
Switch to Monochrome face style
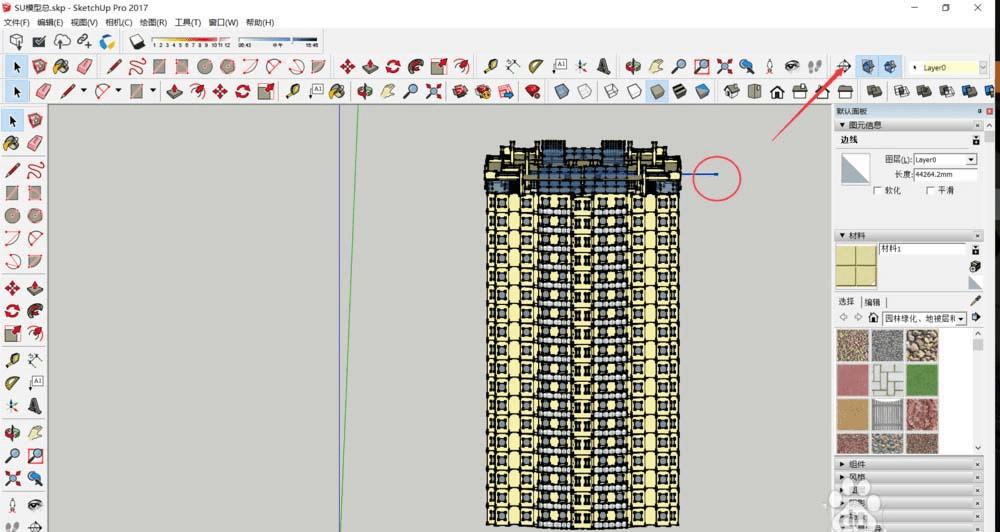[x=702, y=92]
